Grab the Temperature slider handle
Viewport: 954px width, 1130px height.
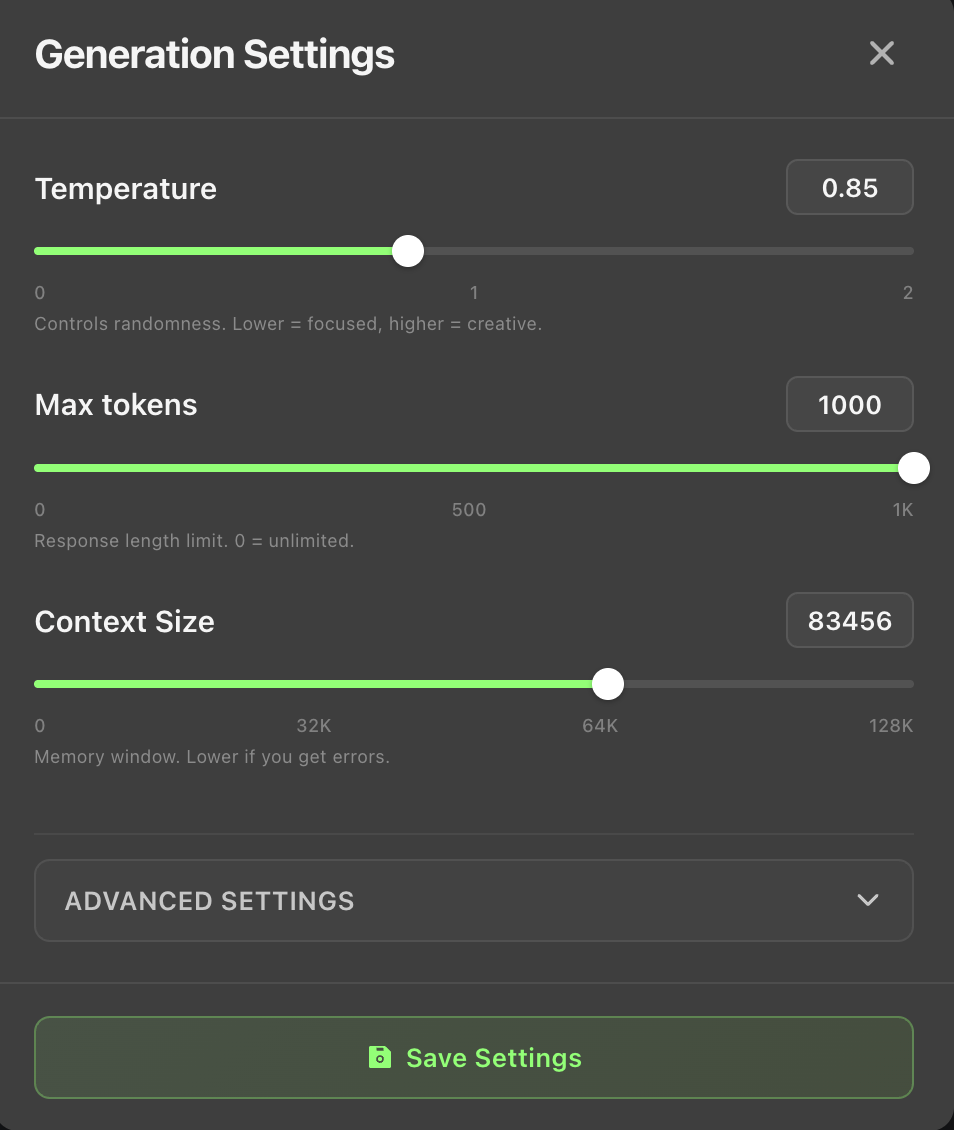point(408,251)
